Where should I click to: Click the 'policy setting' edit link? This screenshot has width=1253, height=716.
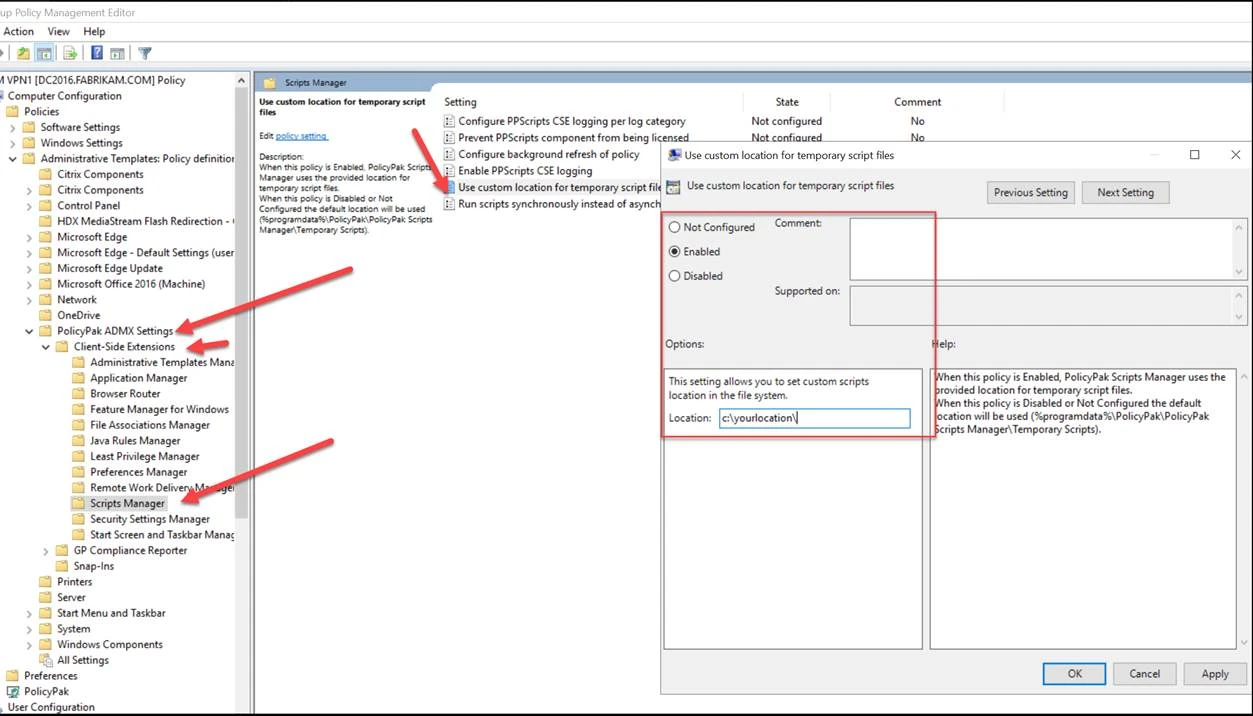click(x=302, y=136)
